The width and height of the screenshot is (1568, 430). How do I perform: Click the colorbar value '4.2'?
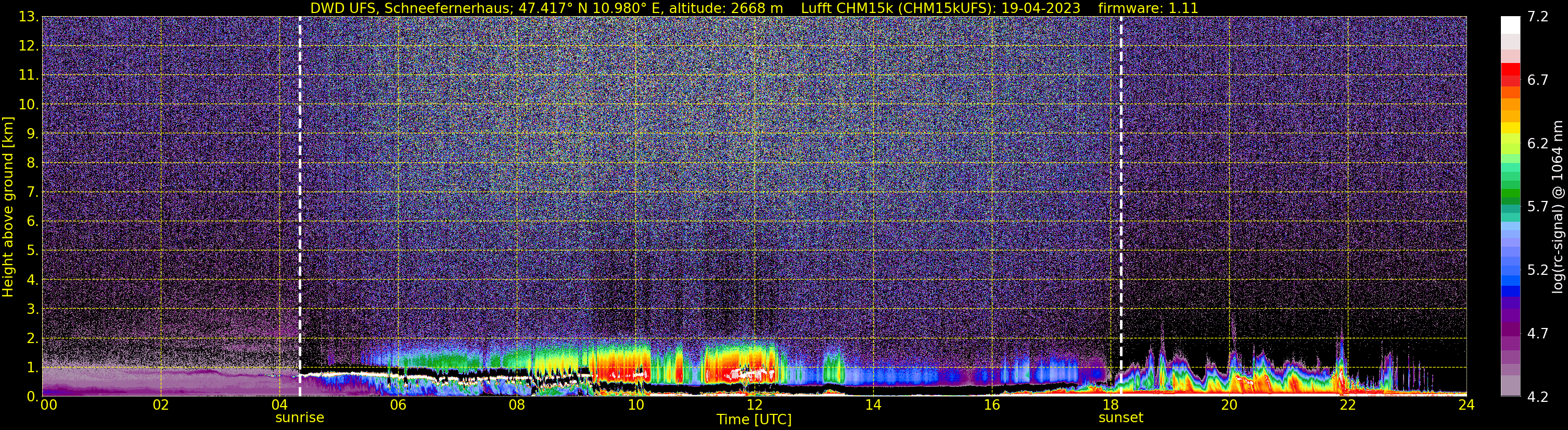tap(1538, 397)
